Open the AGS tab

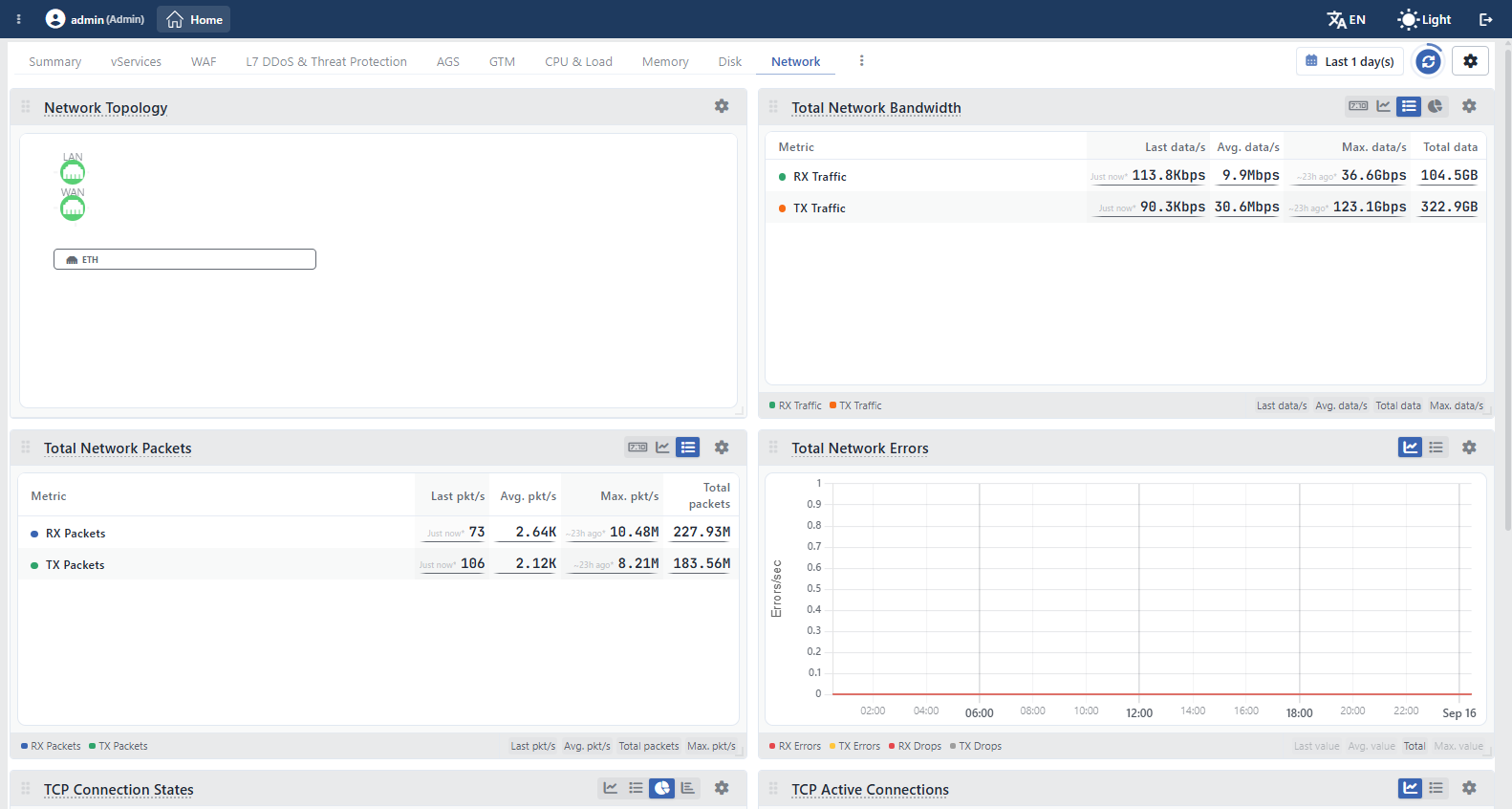(448, 61)
